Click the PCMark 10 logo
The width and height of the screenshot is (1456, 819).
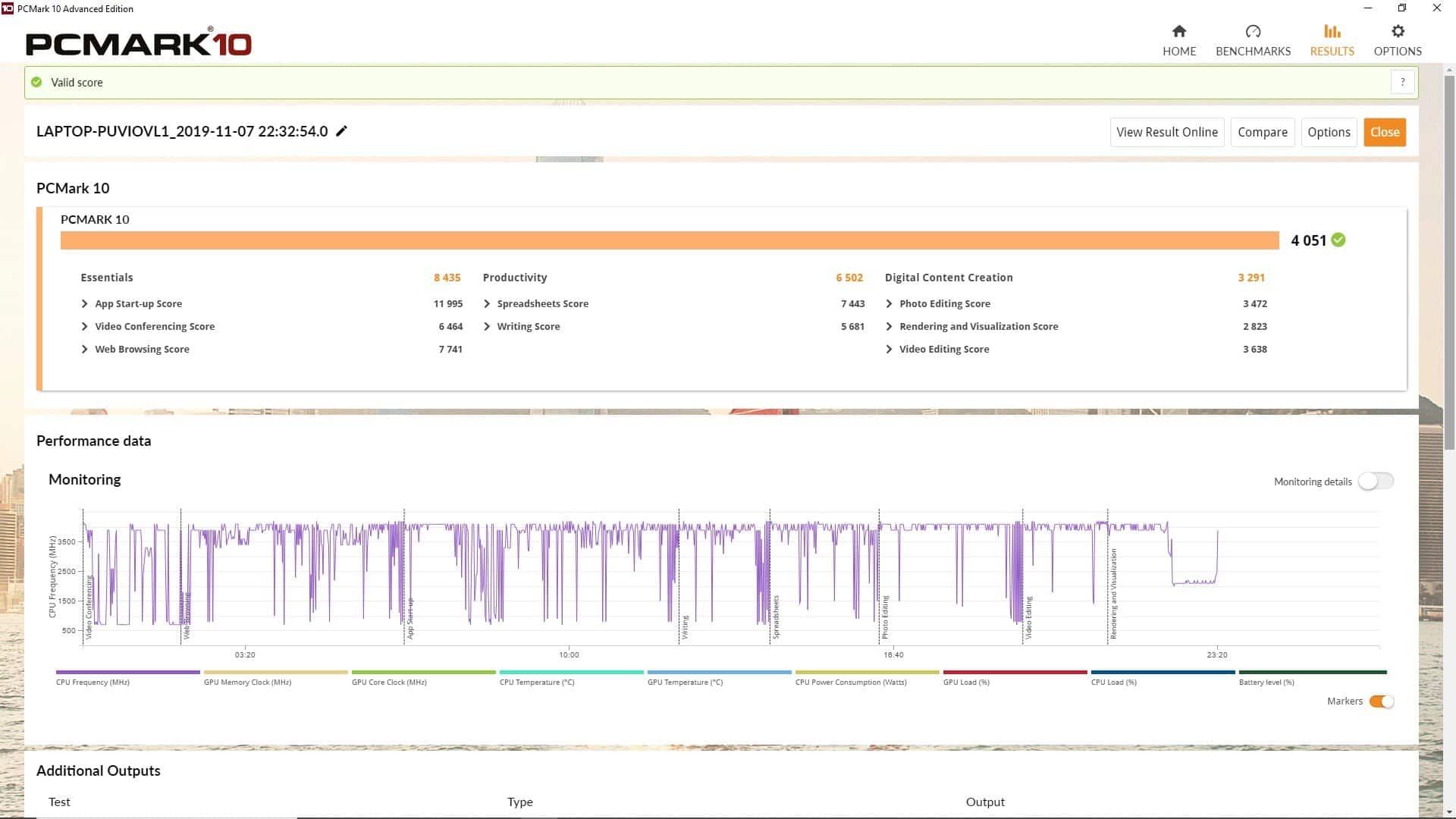[139, 42]
